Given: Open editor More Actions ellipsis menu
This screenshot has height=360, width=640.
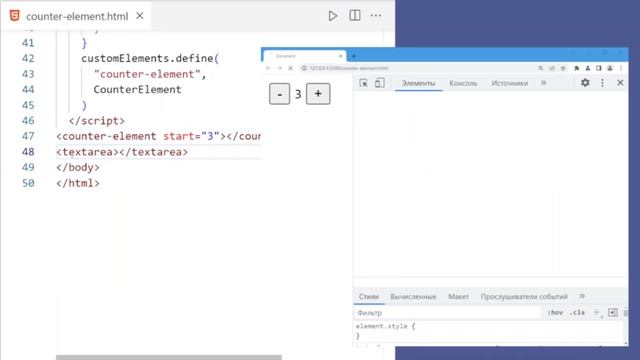Looking at the screenshot, I should 376,16.
